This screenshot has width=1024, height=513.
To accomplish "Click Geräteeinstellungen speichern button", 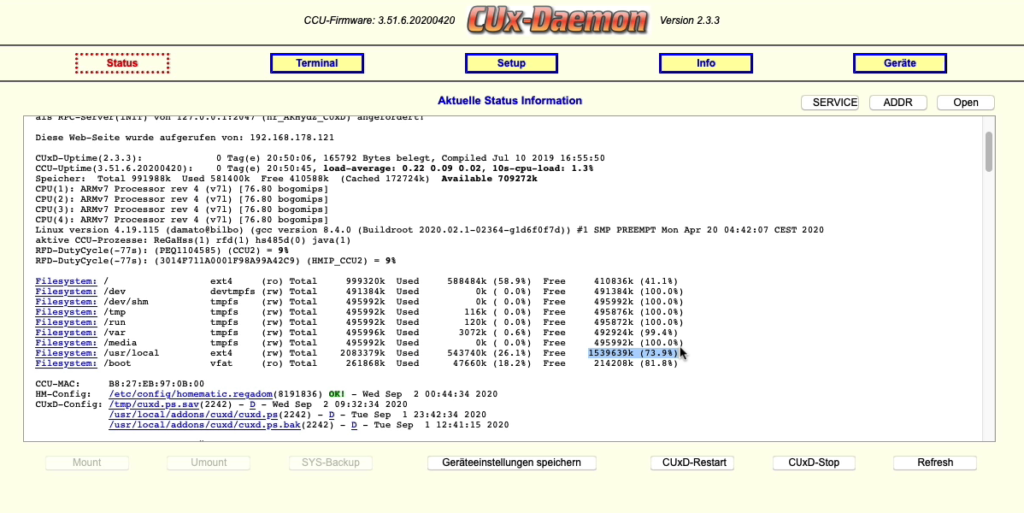I will click(512, 463).
